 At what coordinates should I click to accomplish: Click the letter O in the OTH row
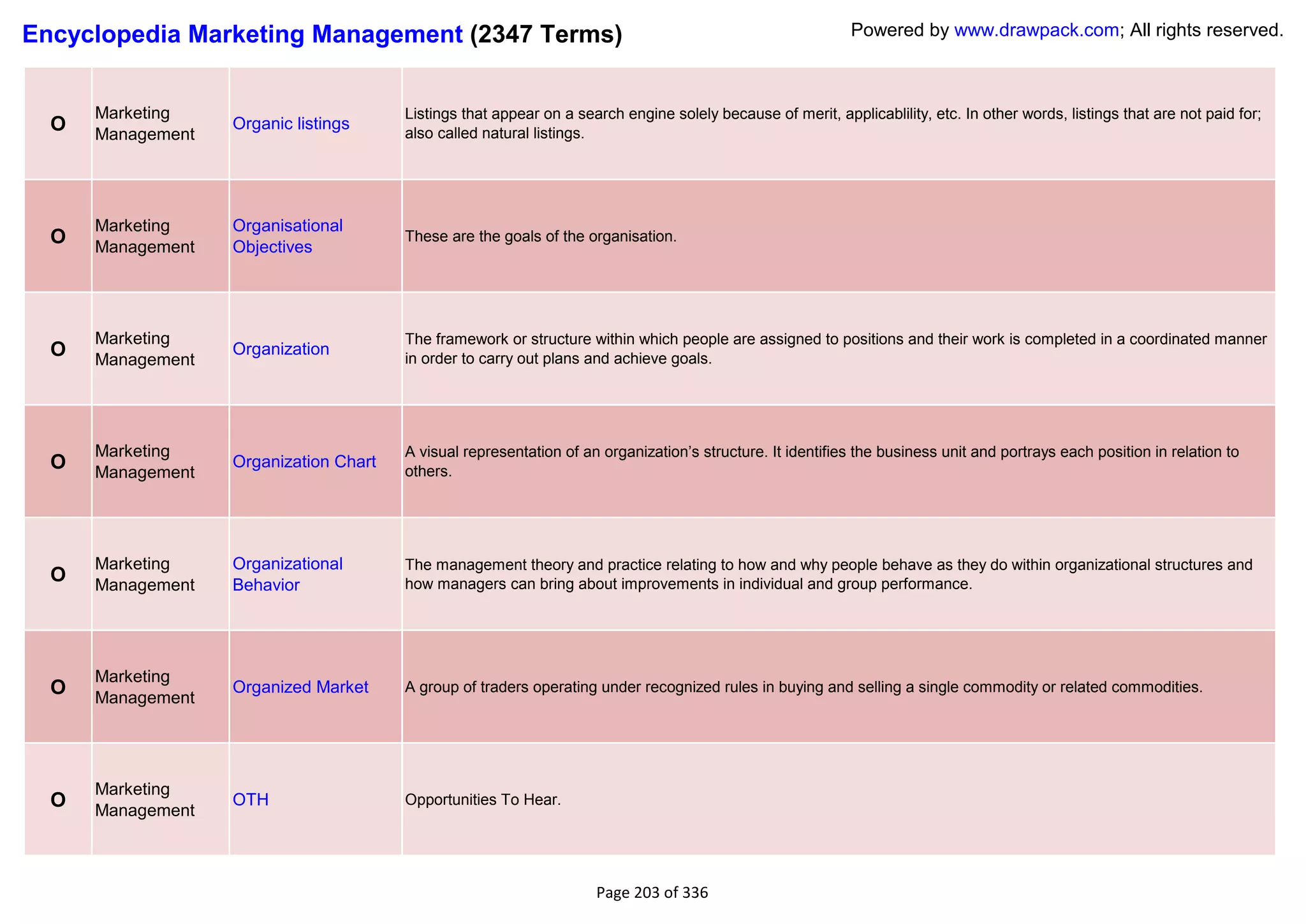tap(58, 800)
